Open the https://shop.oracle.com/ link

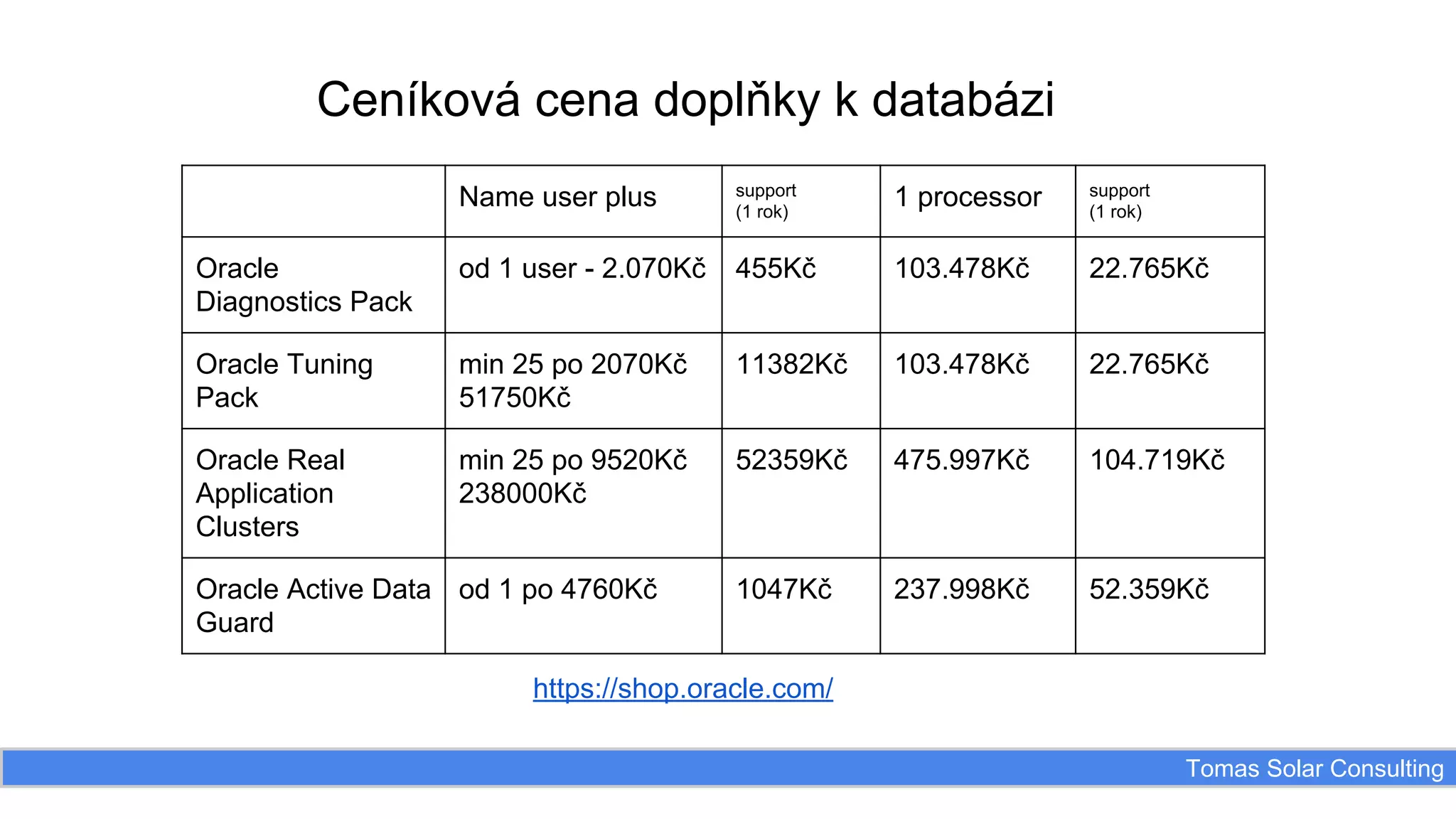pyautogui.click(x=682, y=688)
